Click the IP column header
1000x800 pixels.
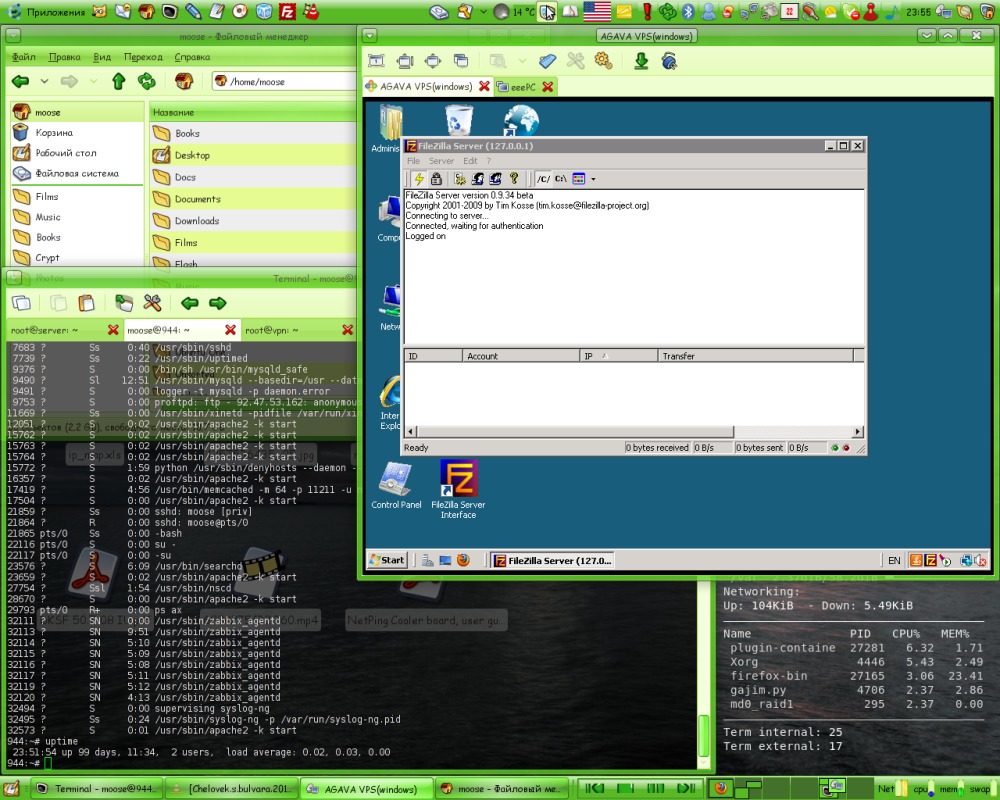point(618,356)
